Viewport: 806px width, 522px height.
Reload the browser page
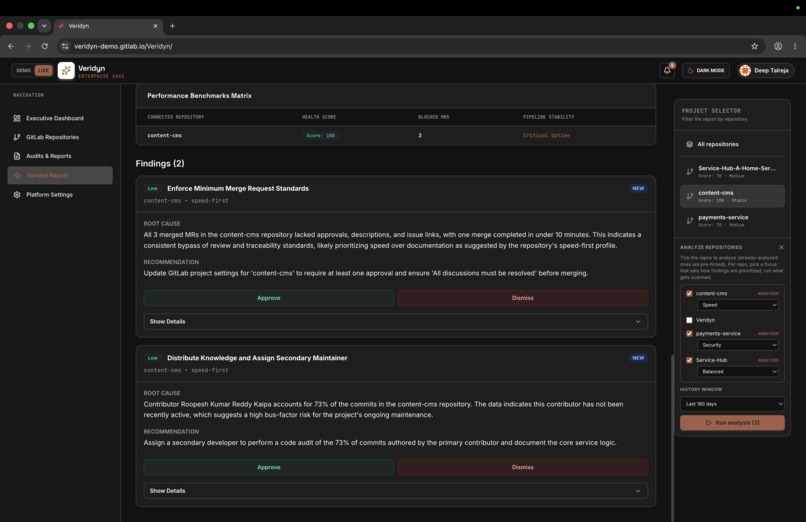coord(45,46)
